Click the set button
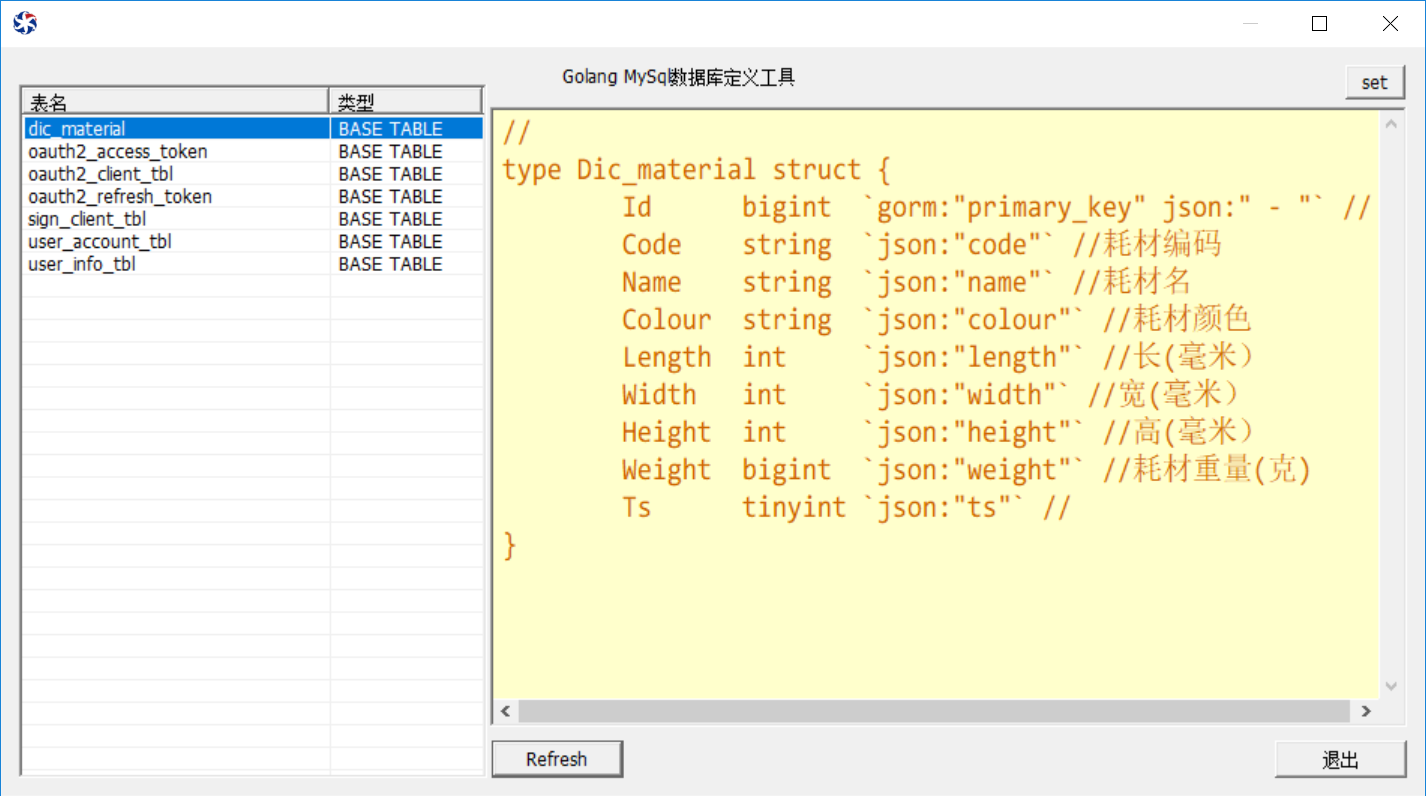1426x796 pixels. [1374, 83]
